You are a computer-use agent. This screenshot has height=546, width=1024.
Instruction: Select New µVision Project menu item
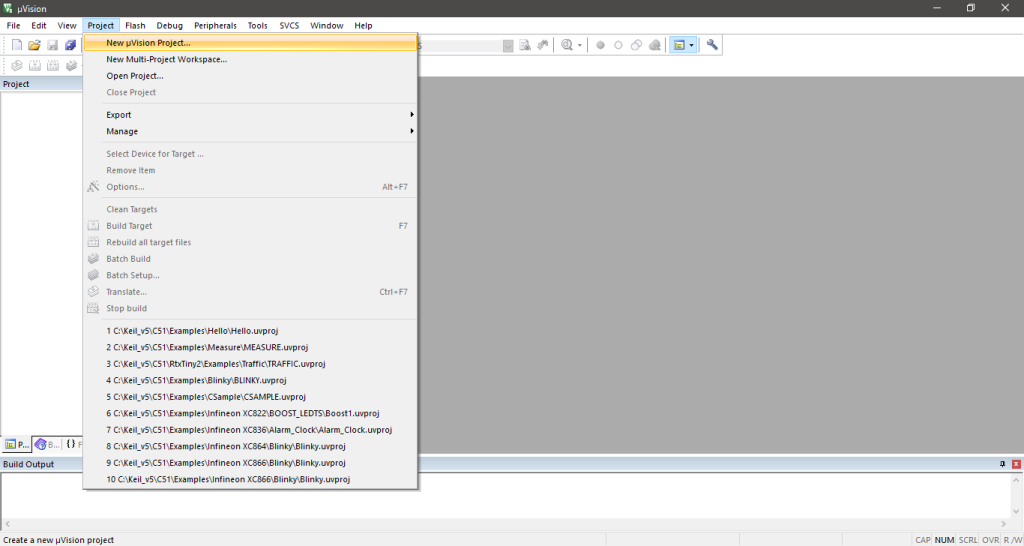tap(148, 43)
